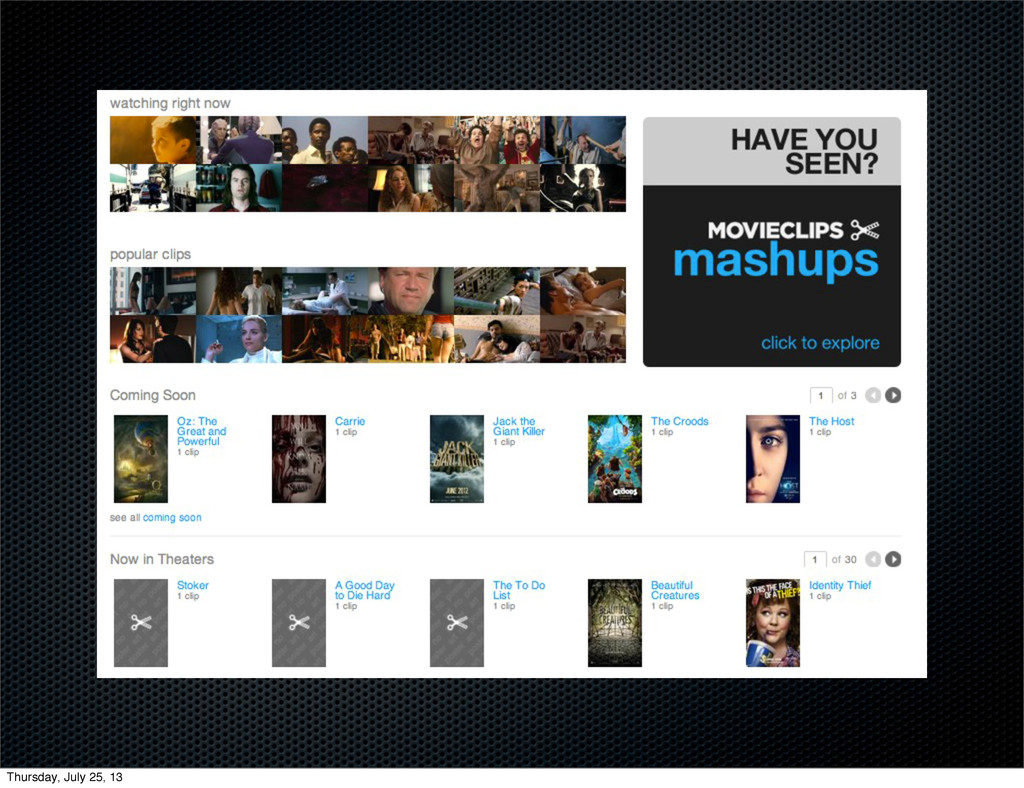Click The To Do List title link
The image size is (1024, 788).
[519, 590]
